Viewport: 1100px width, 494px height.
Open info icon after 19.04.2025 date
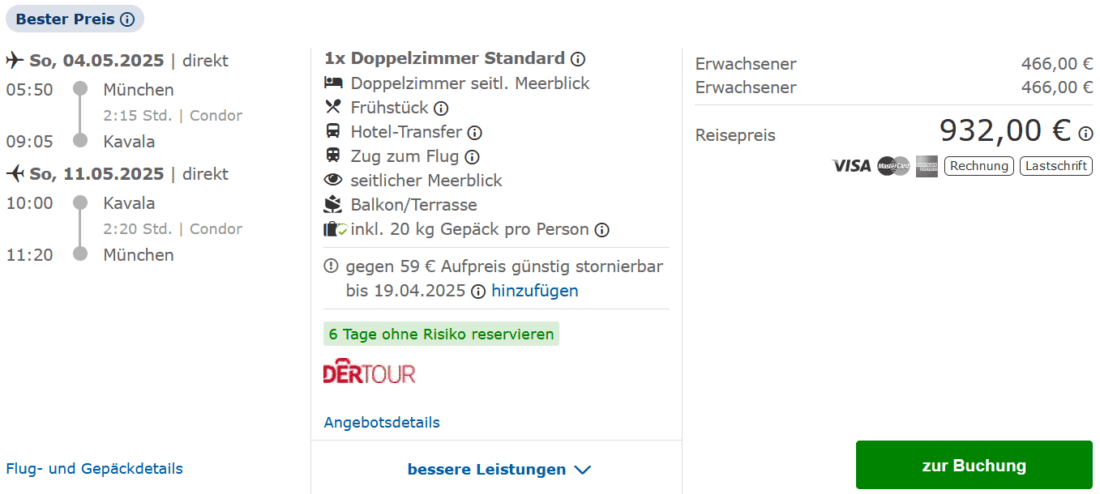click(479, 292)
